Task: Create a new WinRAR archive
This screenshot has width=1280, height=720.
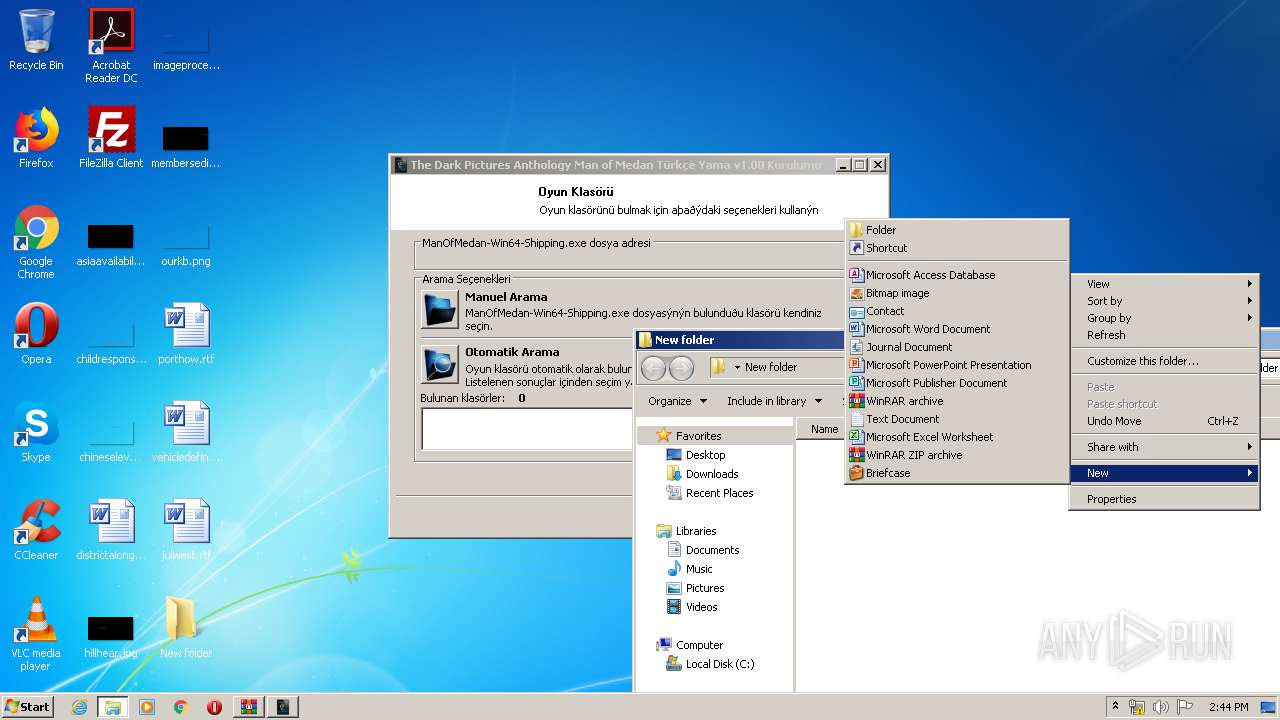Action: (x=957, y=401)
